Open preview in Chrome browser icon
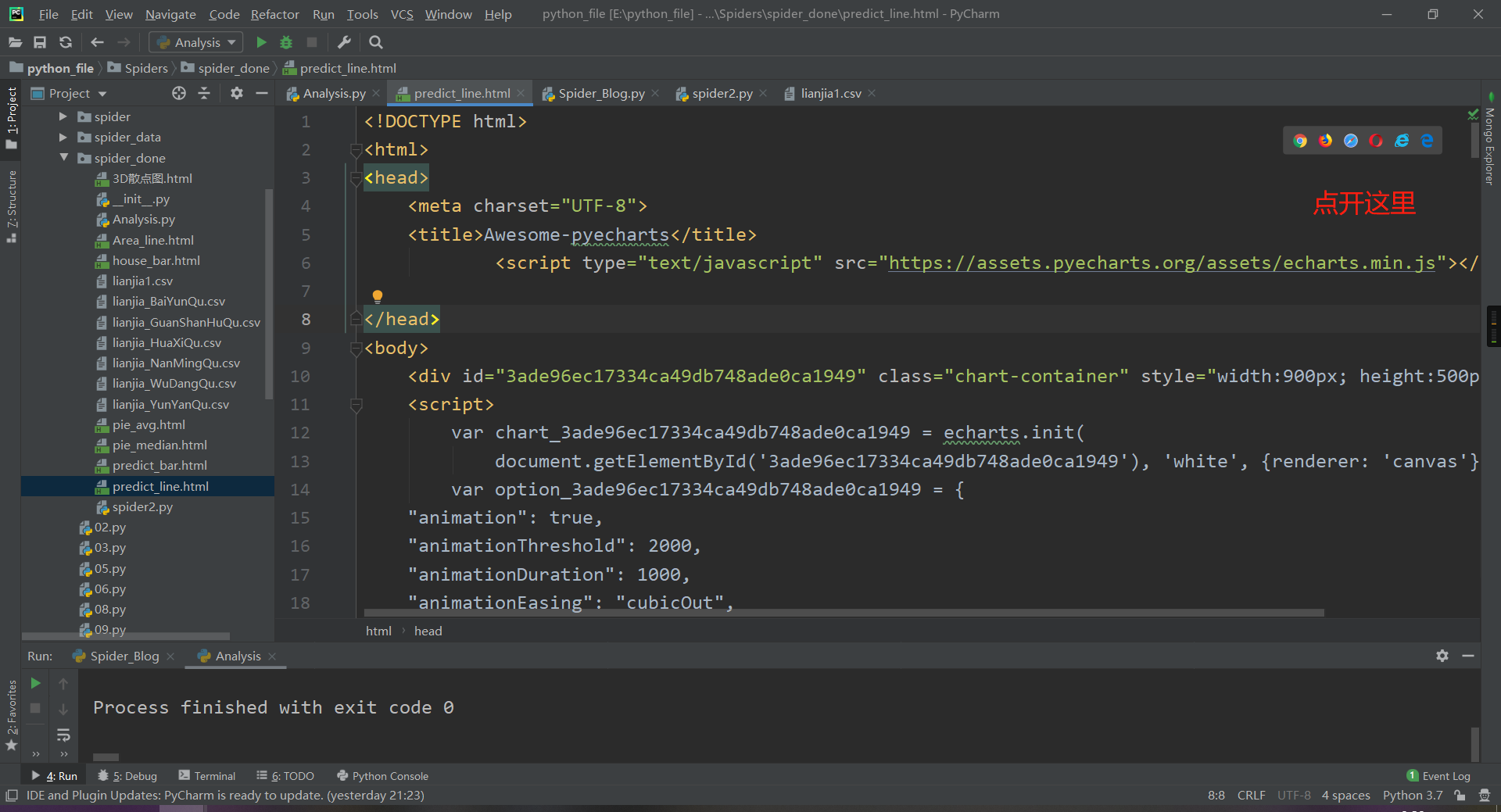 coord(1300,141)
